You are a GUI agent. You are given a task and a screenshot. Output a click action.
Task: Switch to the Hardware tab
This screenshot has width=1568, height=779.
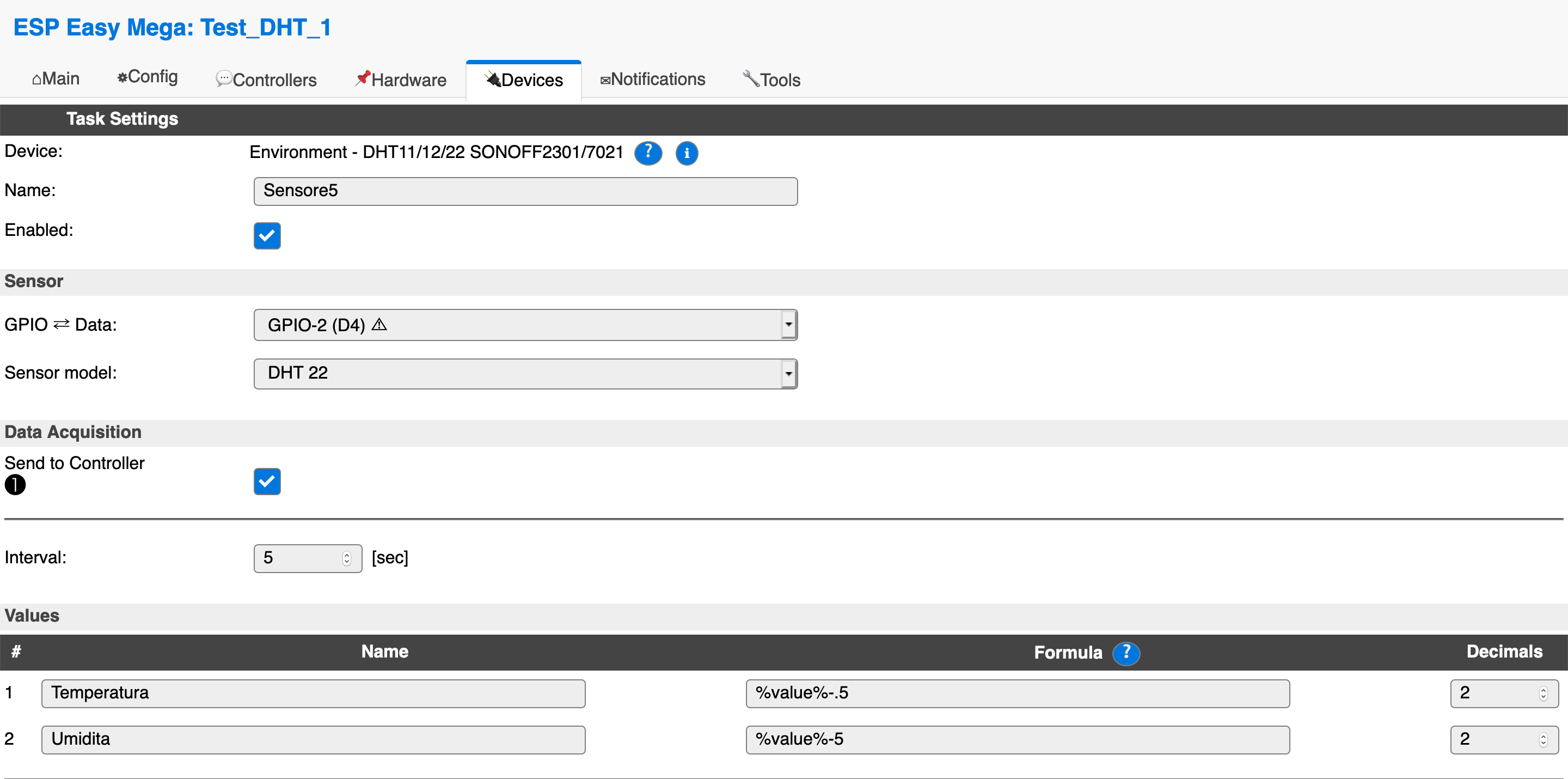(401, 80)
